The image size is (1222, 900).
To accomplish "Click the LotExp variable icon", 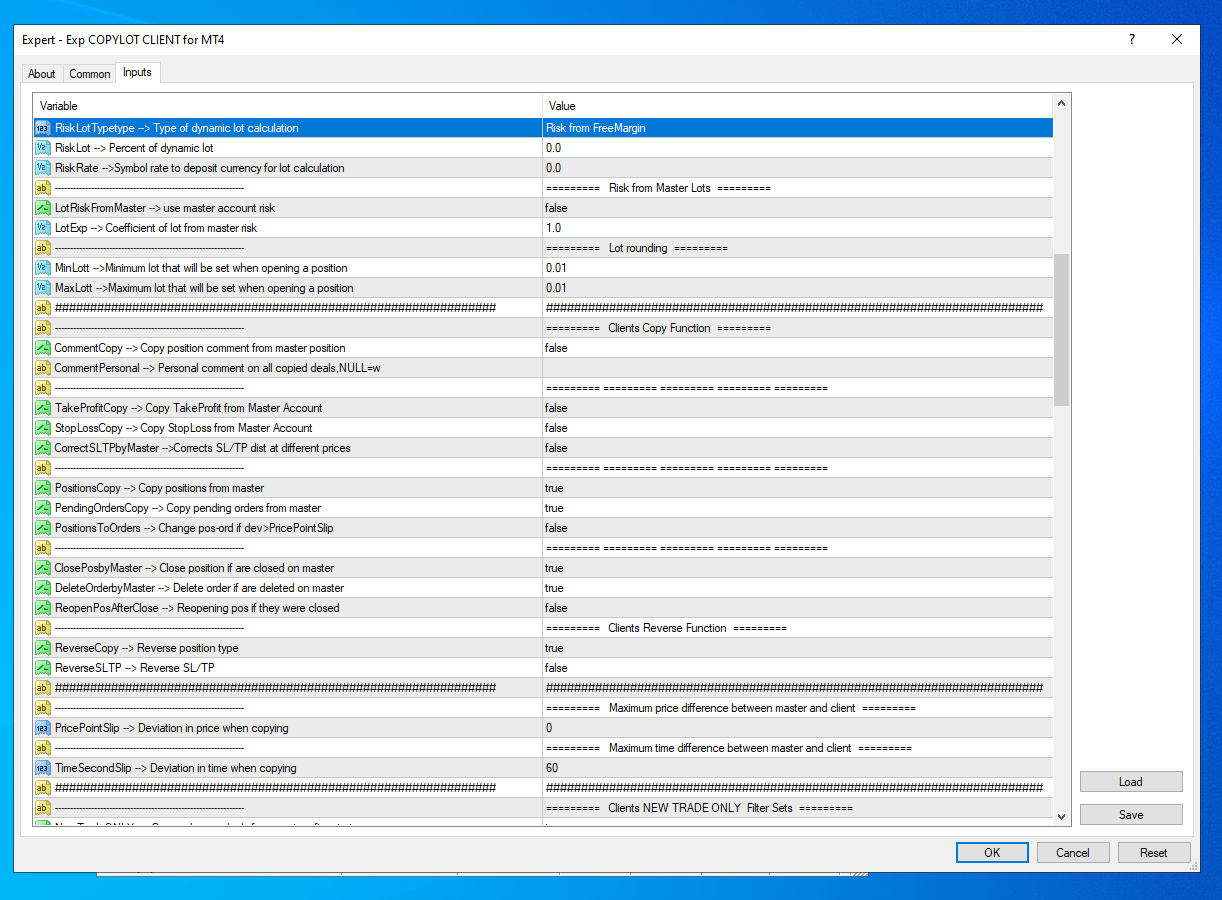I will pos(42,228).
